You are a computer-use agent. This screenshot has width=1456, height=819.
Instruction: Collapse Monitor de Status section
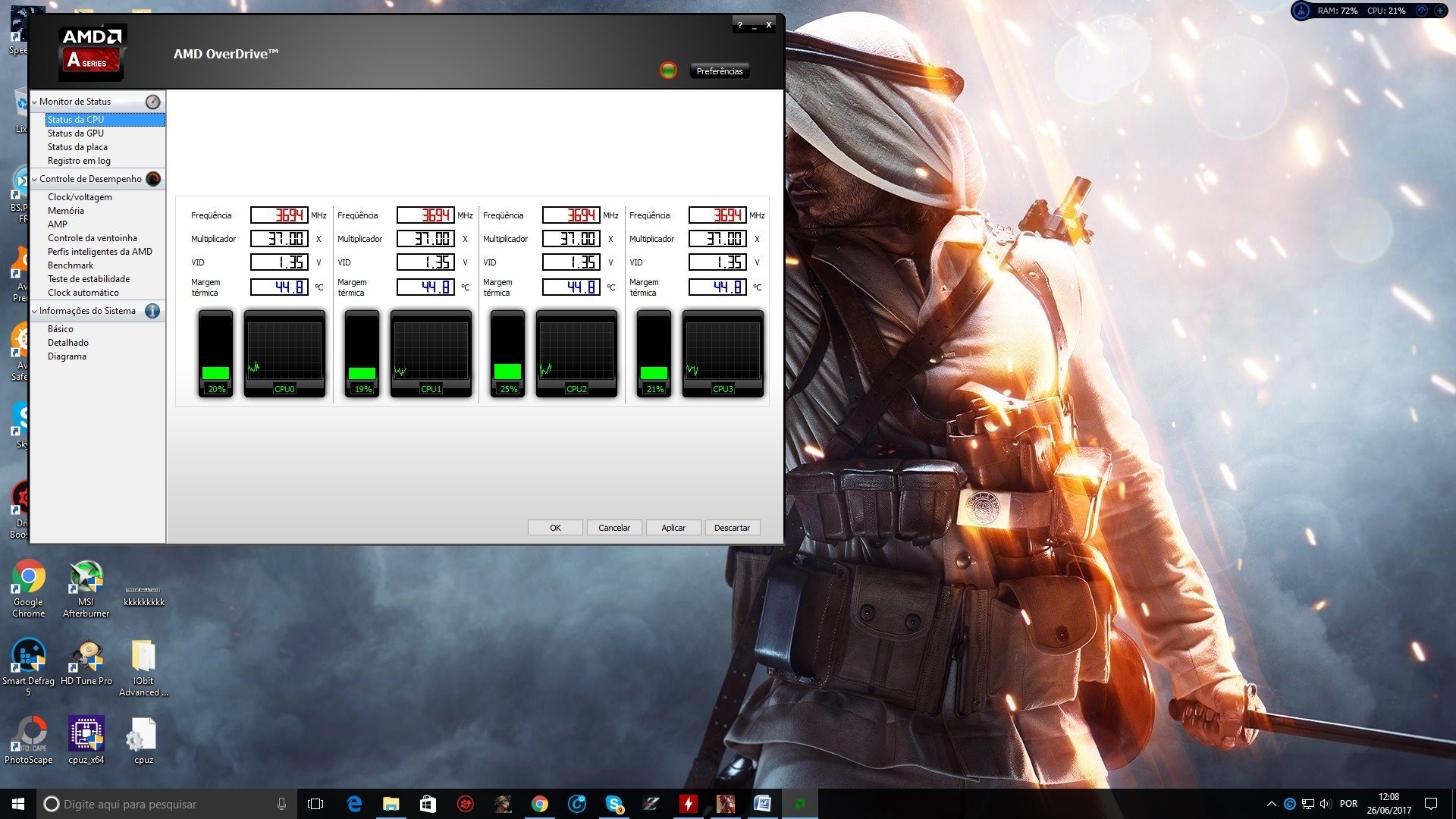coord(34,102)
